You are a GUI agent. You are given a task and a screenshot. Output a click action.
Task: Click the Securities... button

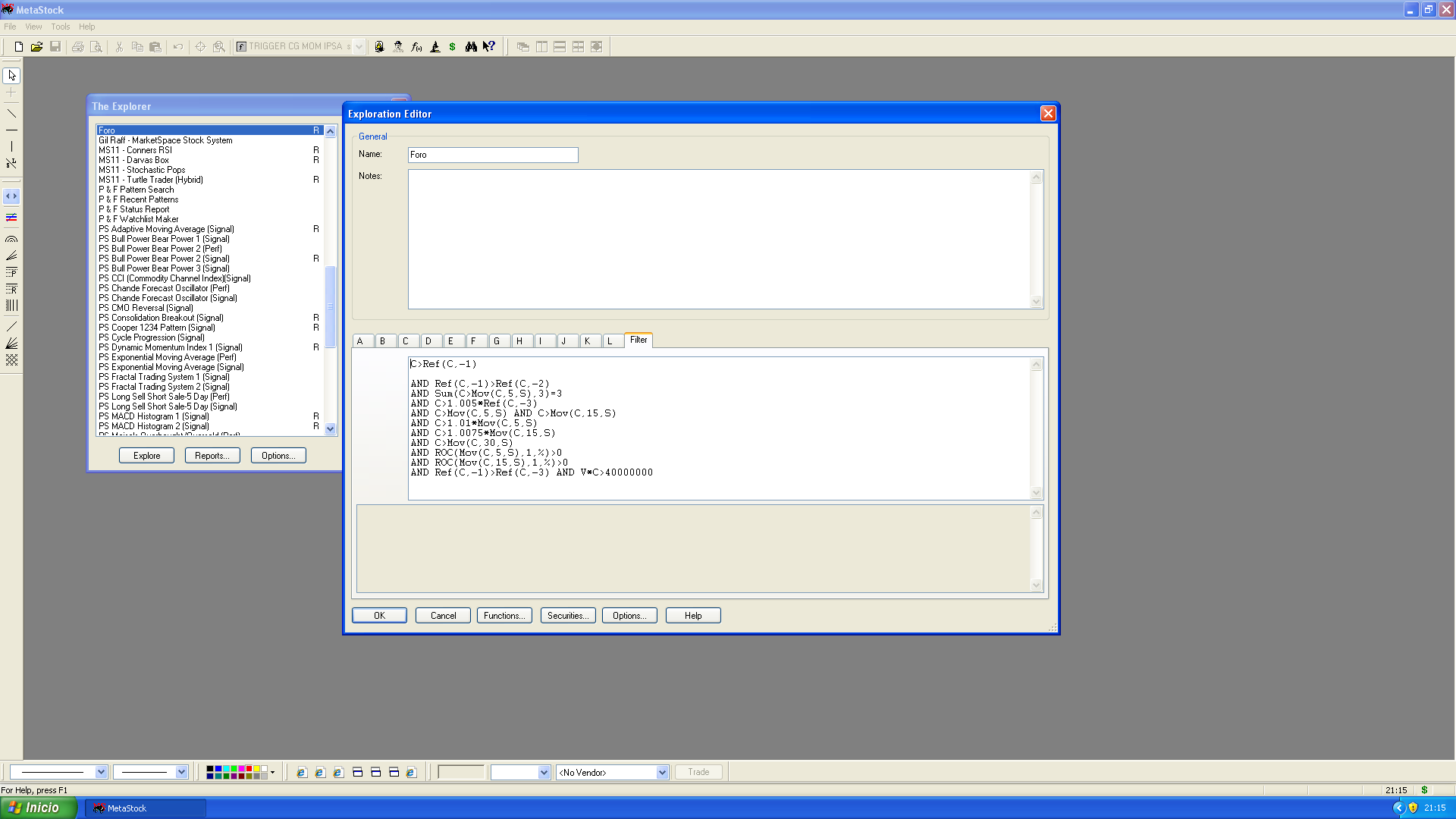568,616
